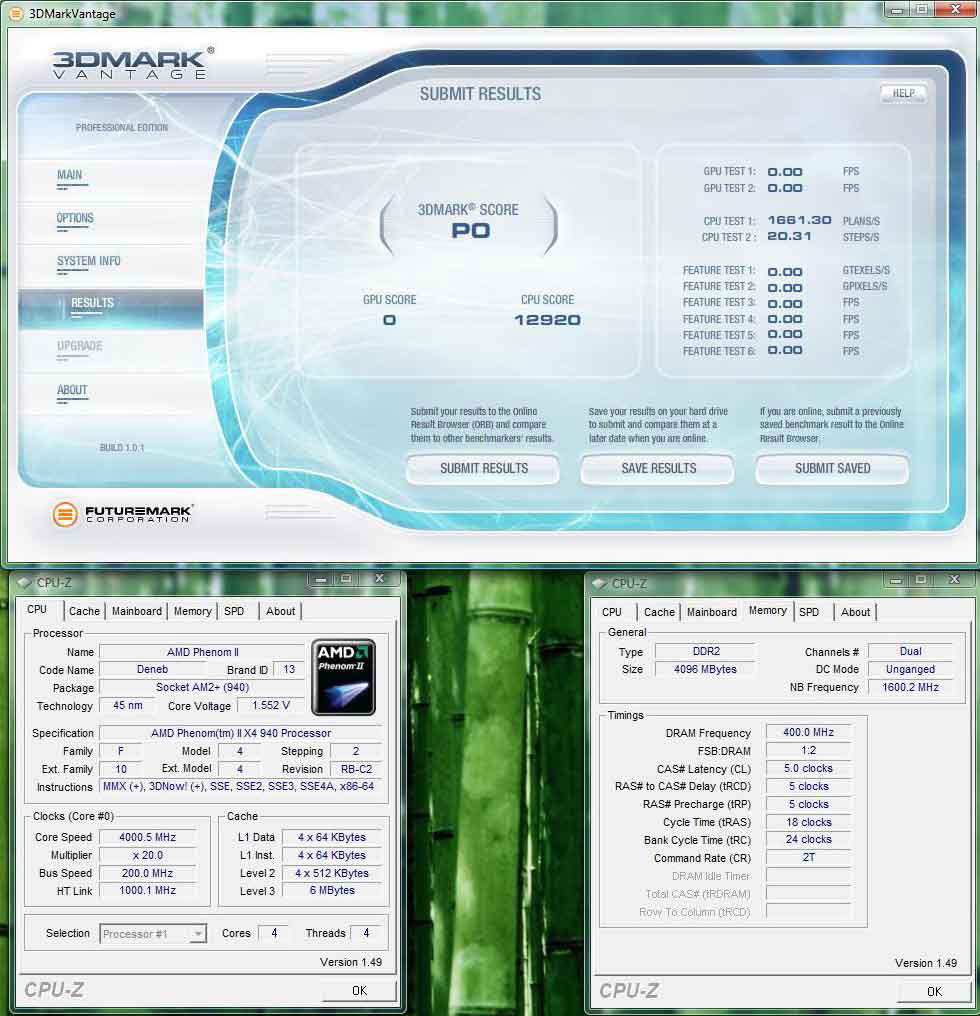Screen dimensions: 980x1016
Task: Click the Level 3 cache field 6 MBytes
Action: tap(332, 891)
